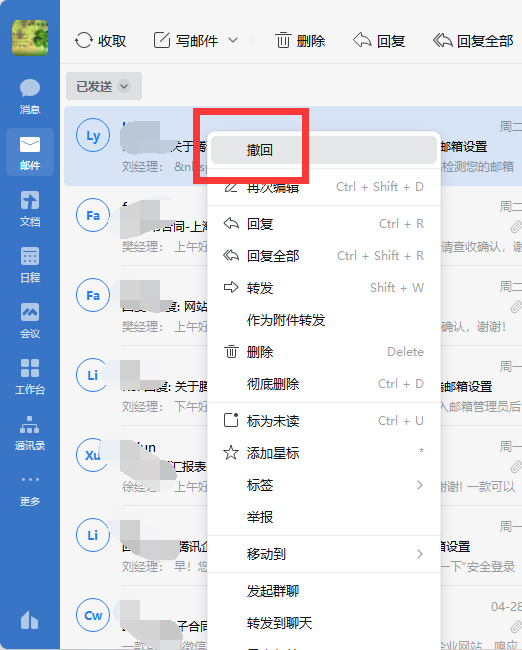Click the Ly sender avatar
The width and height of the screenshot is (522, 650).
coord(93,136)
